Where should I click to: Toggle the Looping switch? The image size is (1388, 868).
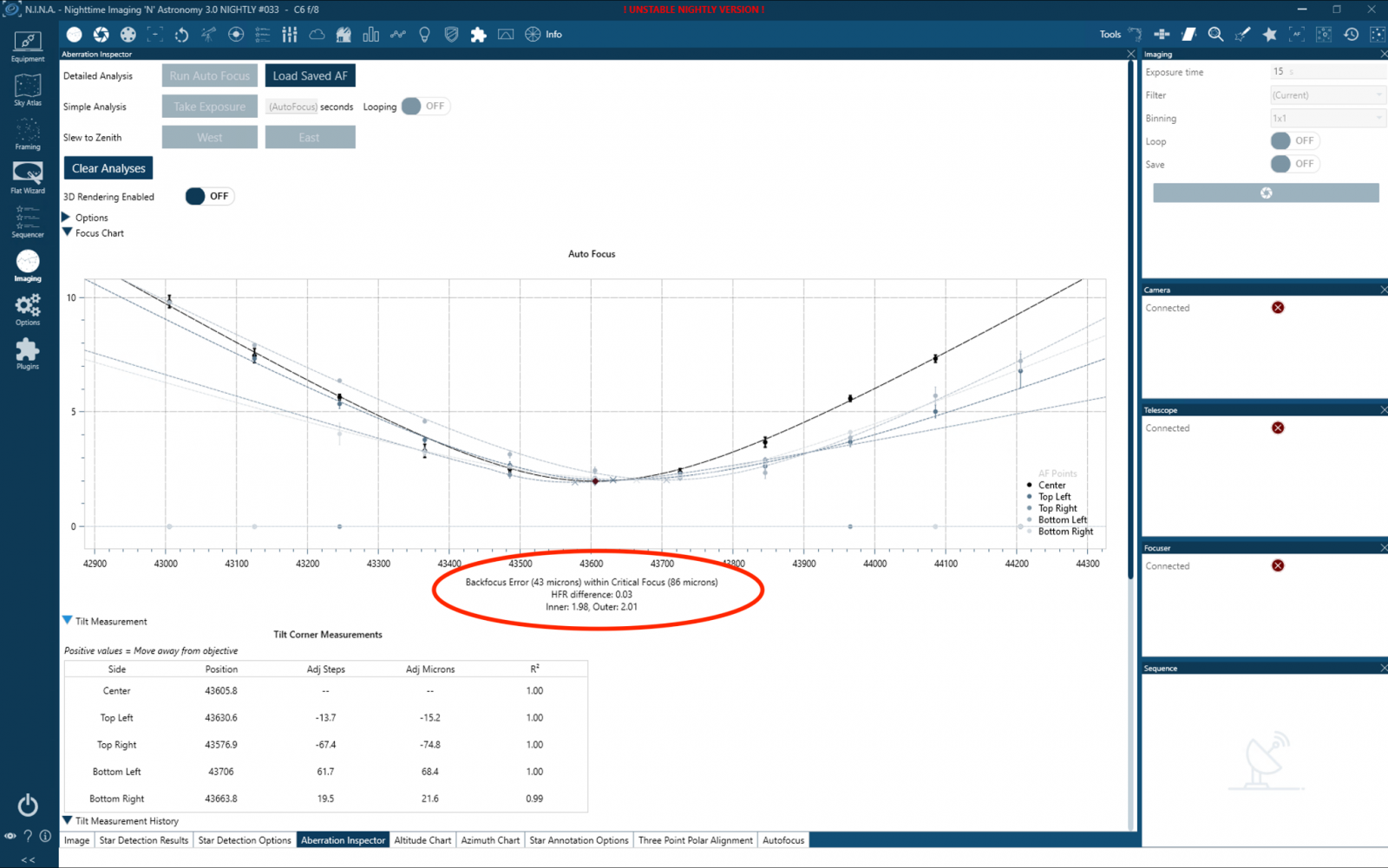pos(424,106)
